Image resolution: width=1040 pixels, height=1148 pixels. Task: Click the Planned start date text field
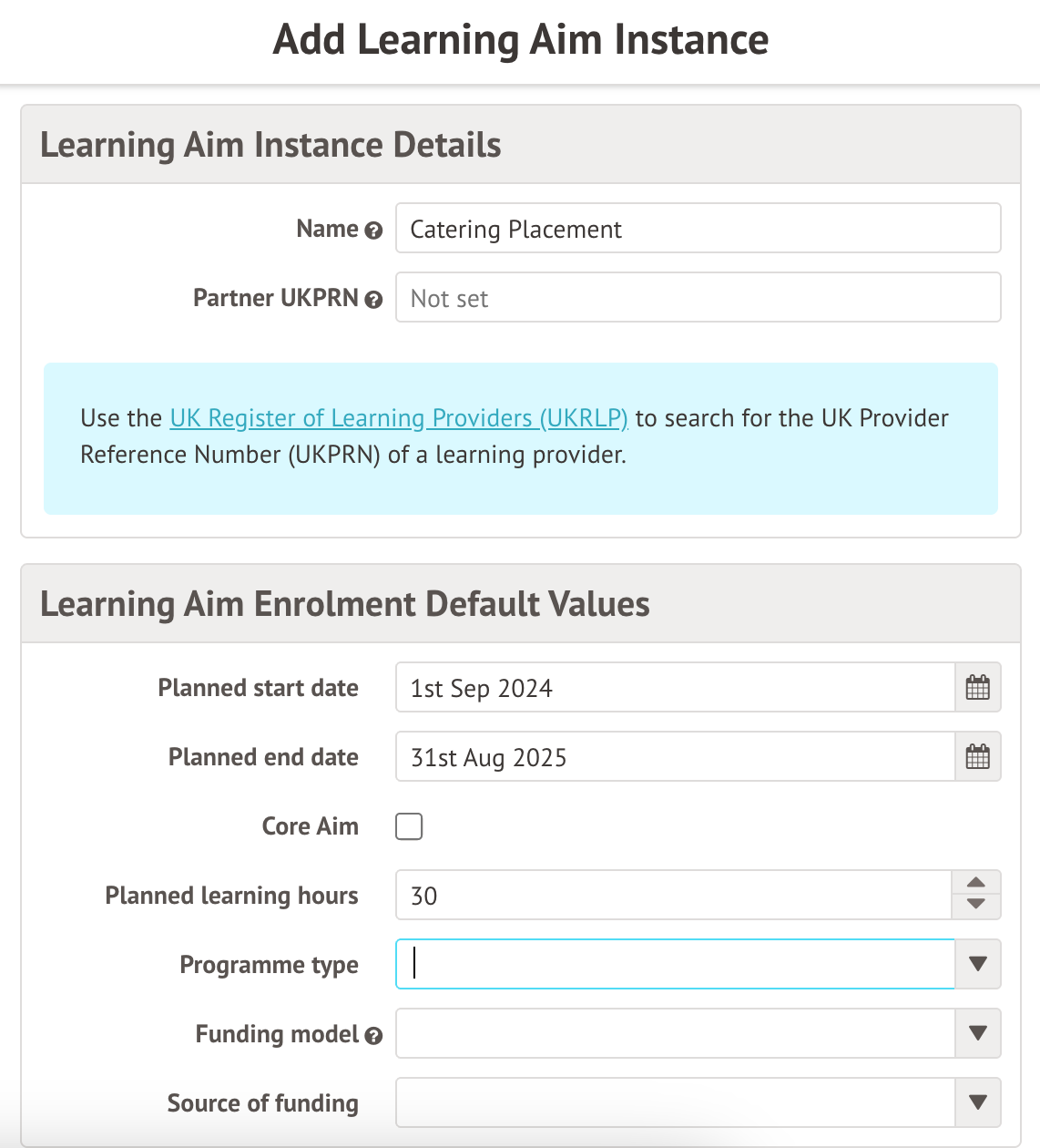675,688
